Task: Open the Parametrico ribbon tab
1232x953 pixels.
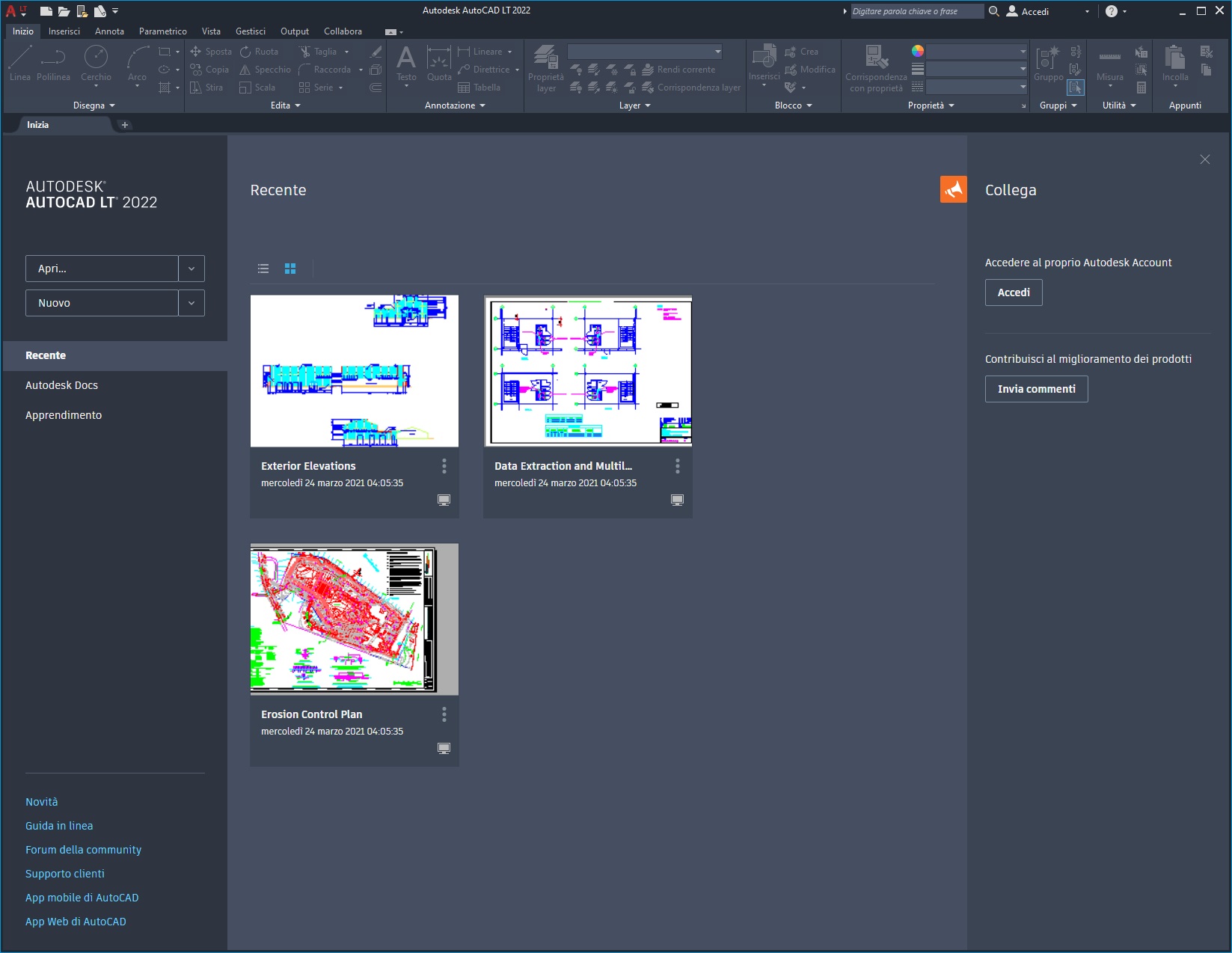Action: (x=163, y=31)
